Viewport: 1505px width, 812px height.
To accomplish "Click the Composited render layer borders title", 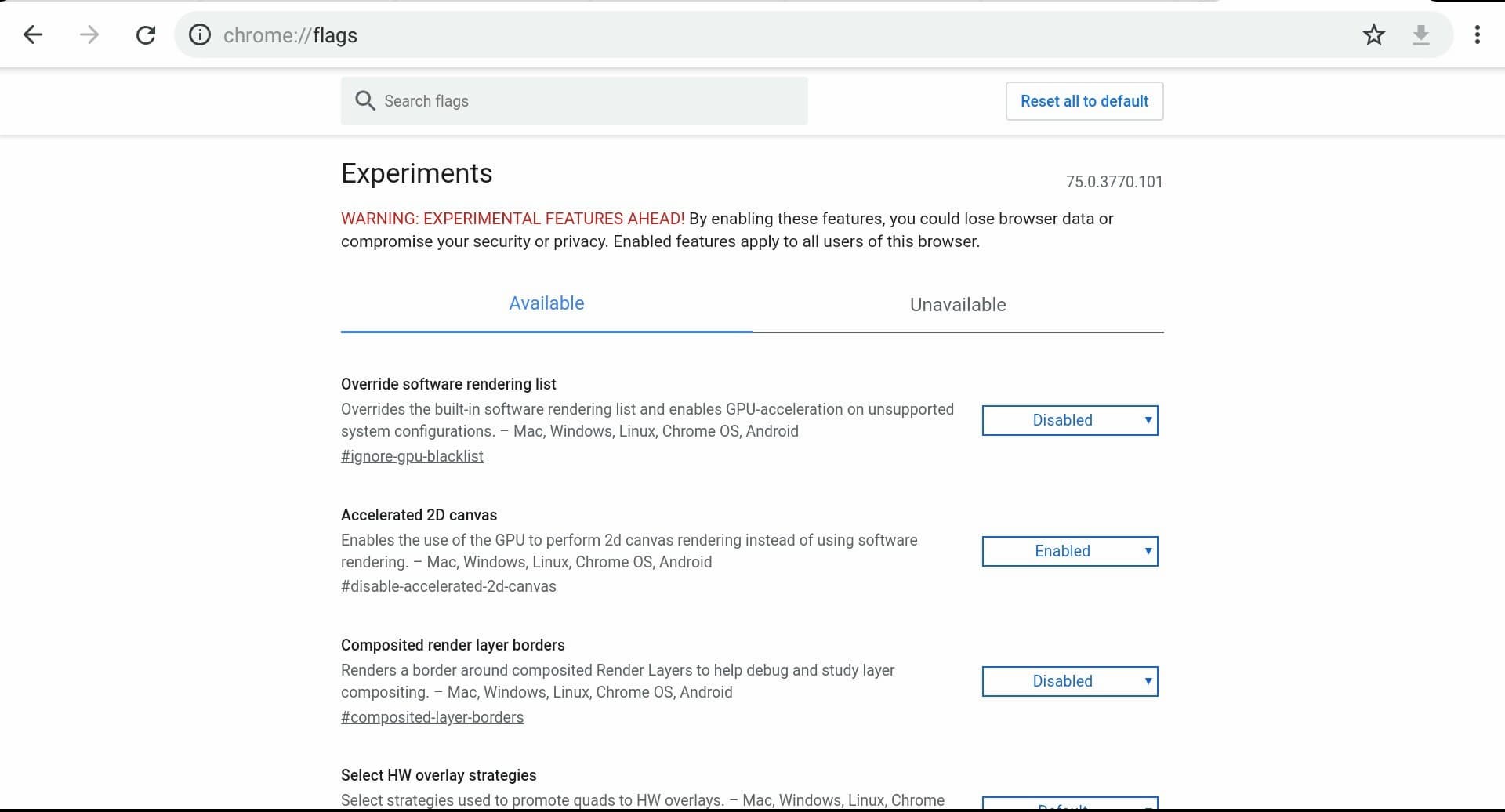I will coord(452,645).
